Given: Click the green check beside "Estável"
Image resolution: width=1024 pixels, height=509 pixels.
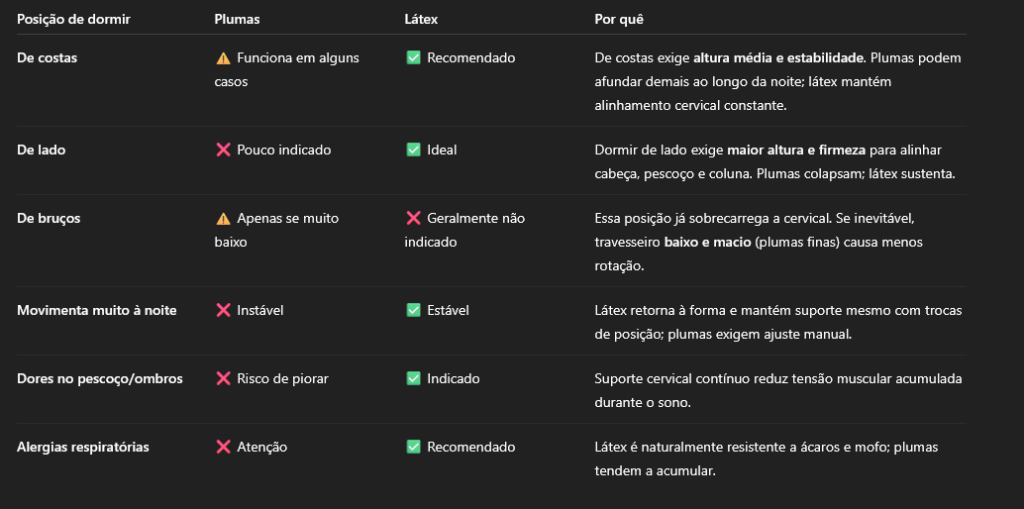Looking at the screenshot, I should point(413,310).
